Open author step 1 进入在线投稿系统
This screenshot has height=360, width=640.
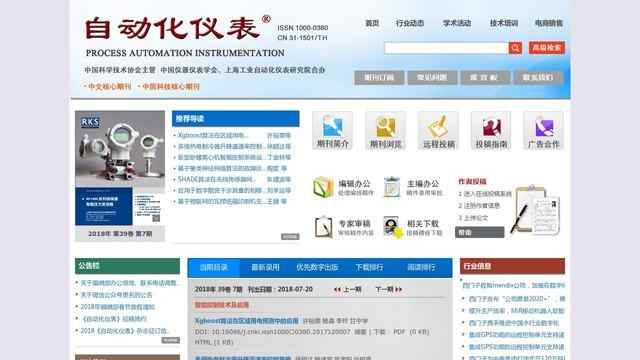pyautogui.click(x=485, y=194)
